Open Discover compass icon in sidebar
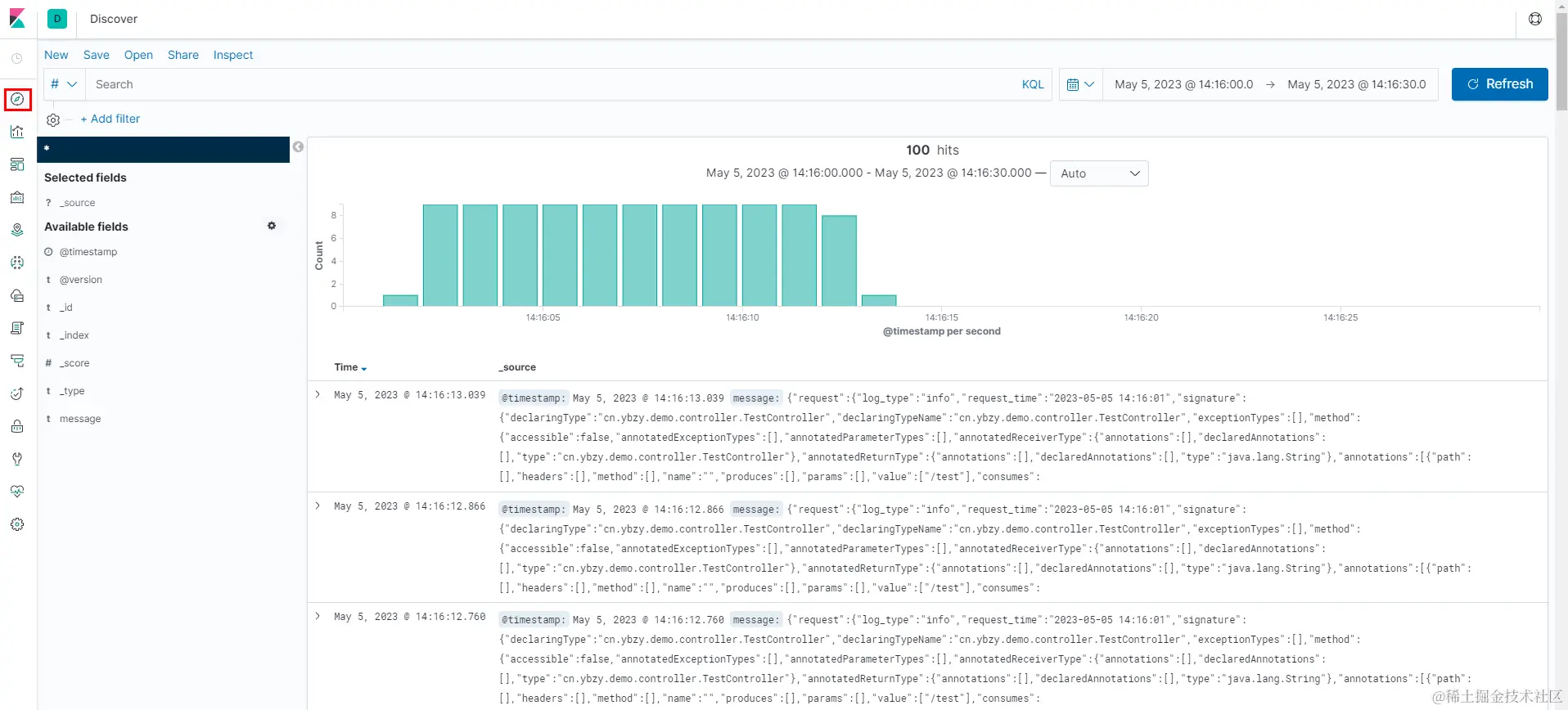Viewport: 1568px width, 710px height. coord(17,99)
